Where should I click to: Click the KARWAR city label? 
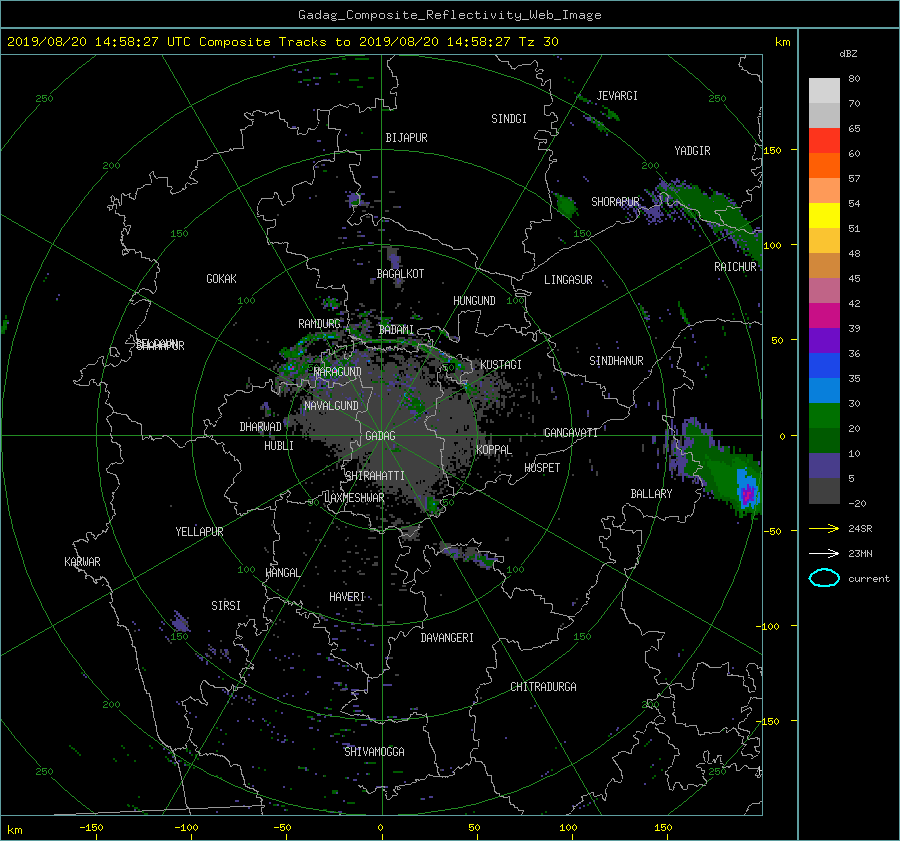click(82, 562)
